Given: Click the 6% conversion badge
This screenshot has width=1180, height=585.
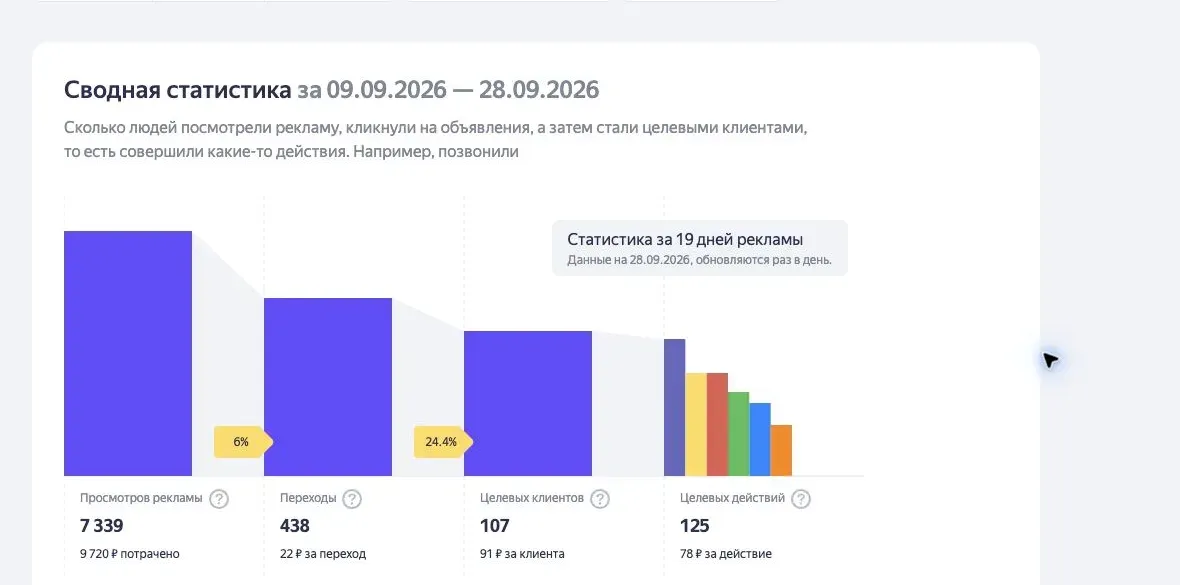Looking at the screenshot, I should 242,442.
